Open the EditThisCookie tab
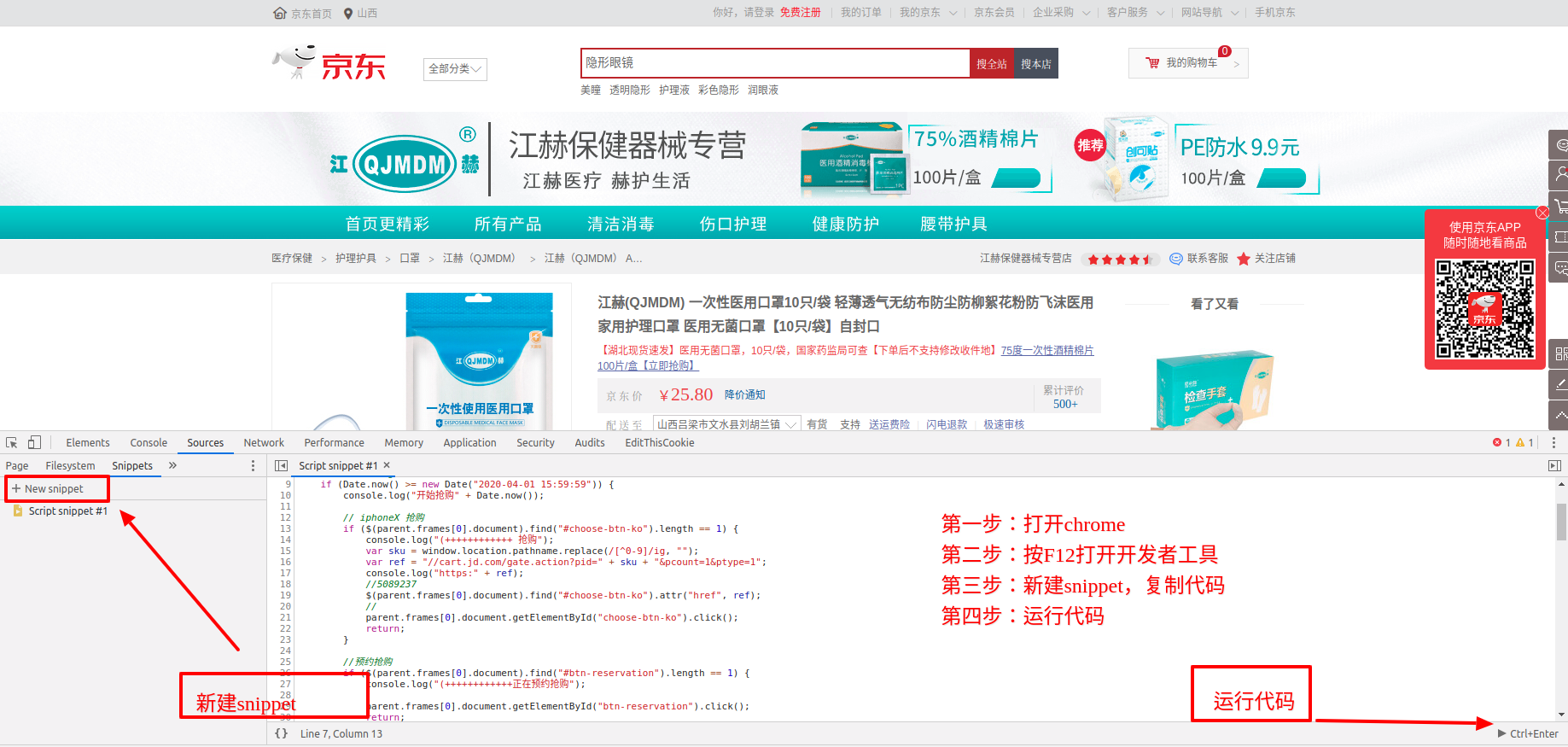 [660, 442]
